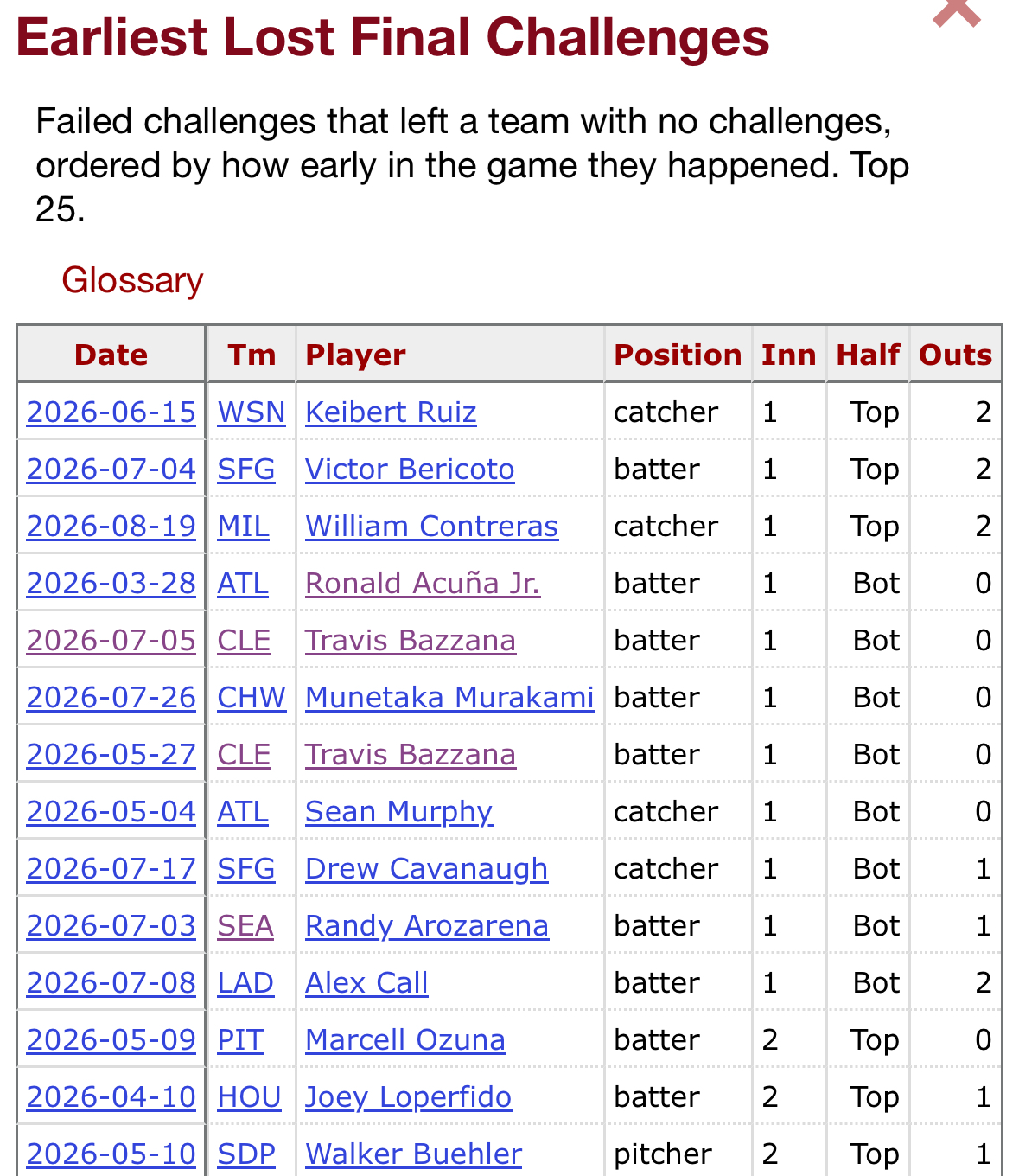Sort table by Position column header
The width and height of the screenshot is (1019, 1176).
pyautogui.click(x=678, y=355)
